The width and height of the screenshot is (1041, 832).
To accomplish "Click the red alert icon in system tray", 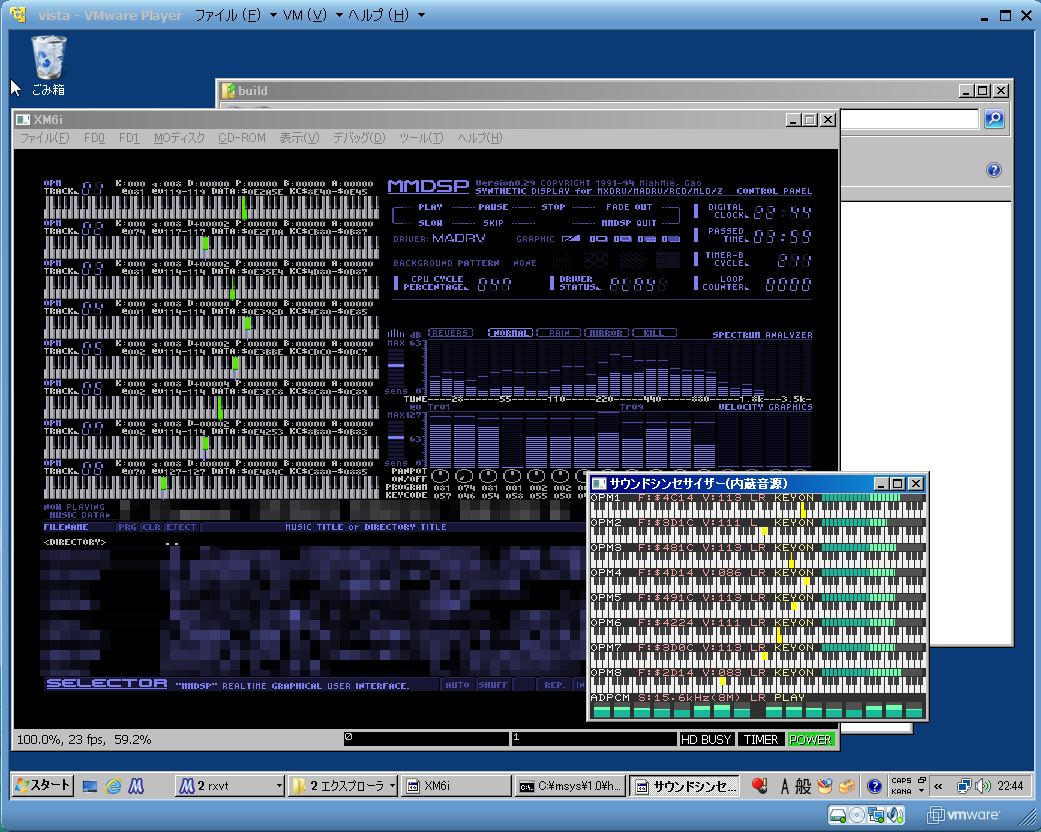I will (x=760, y=786).
